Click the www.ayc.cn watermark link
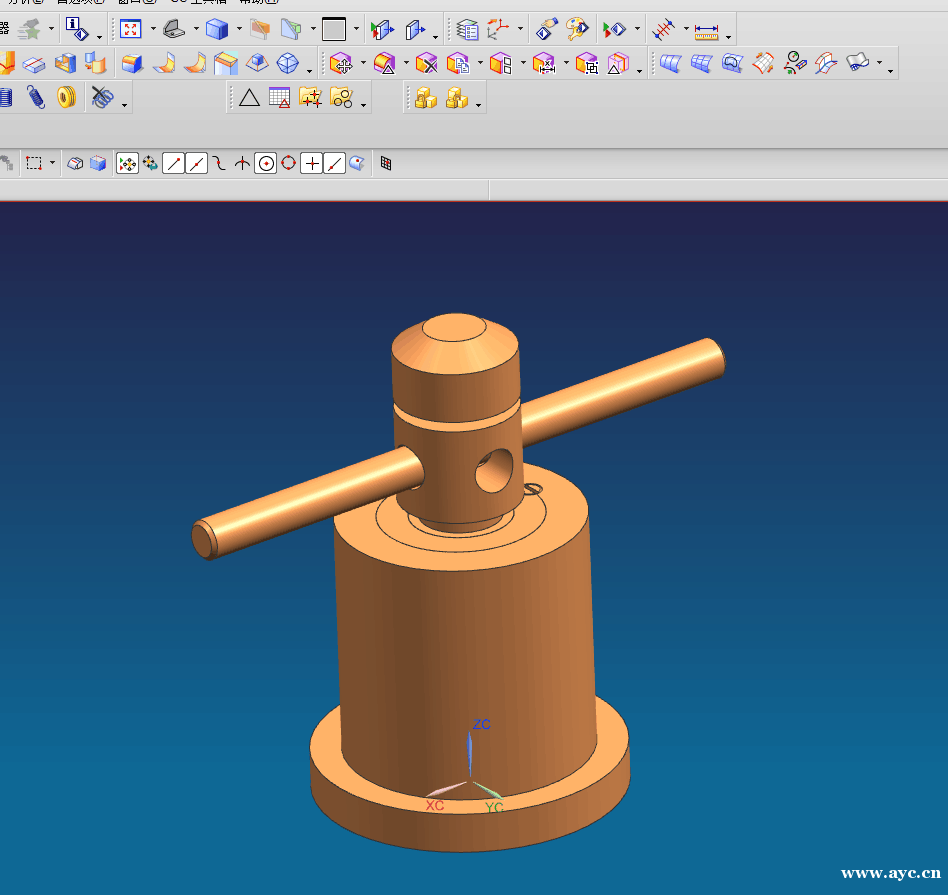Screen dimensions: 948x895 pos(890,873)
